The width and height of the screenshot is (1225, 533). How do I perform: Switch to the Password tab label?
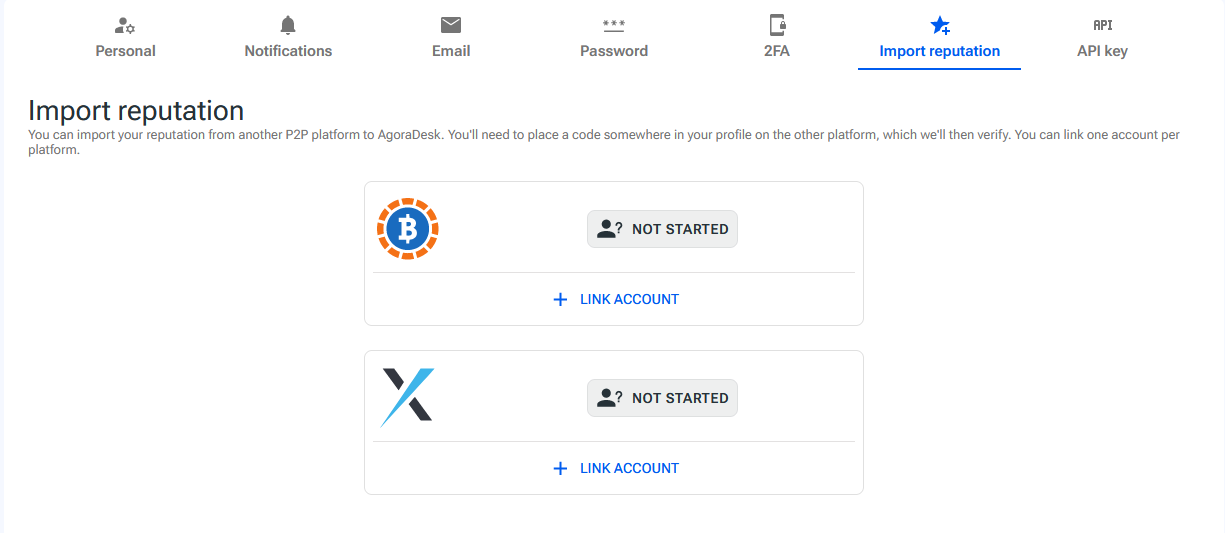coord(614,51)
